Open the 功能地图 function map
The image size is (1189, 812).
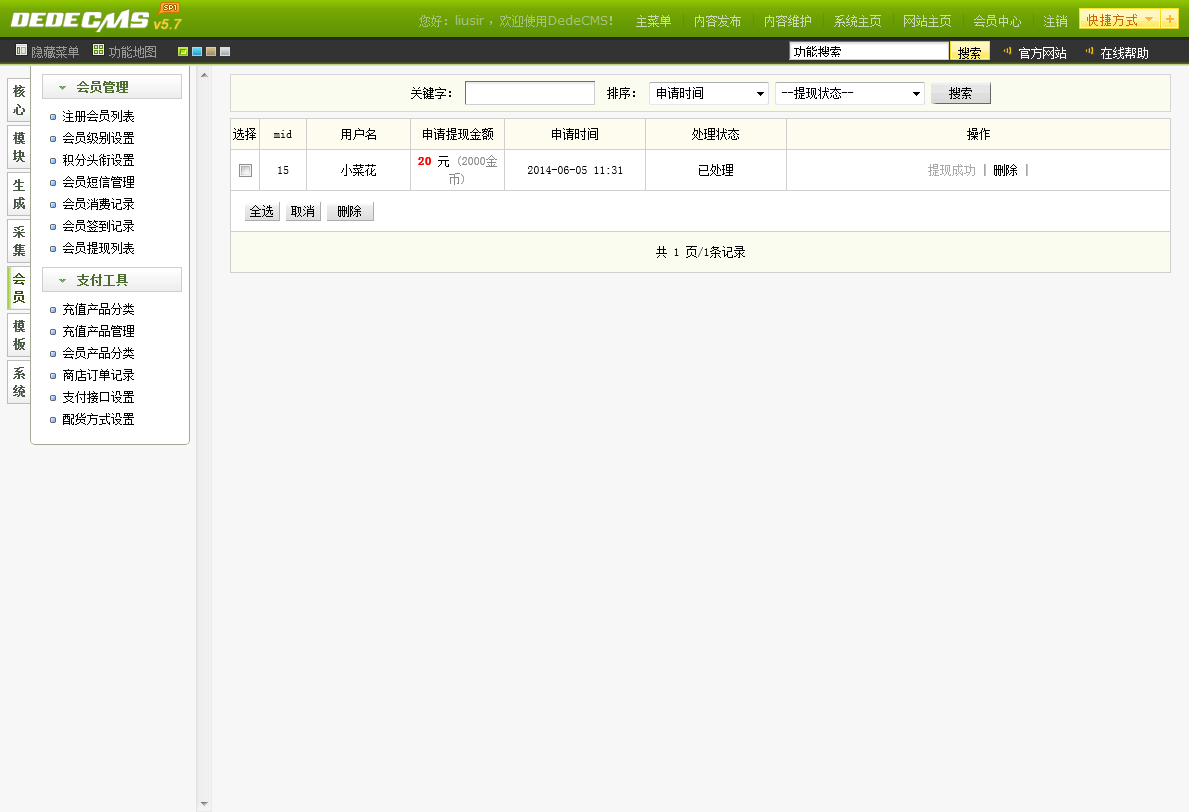pyautogui.click(x=125, y=51)
